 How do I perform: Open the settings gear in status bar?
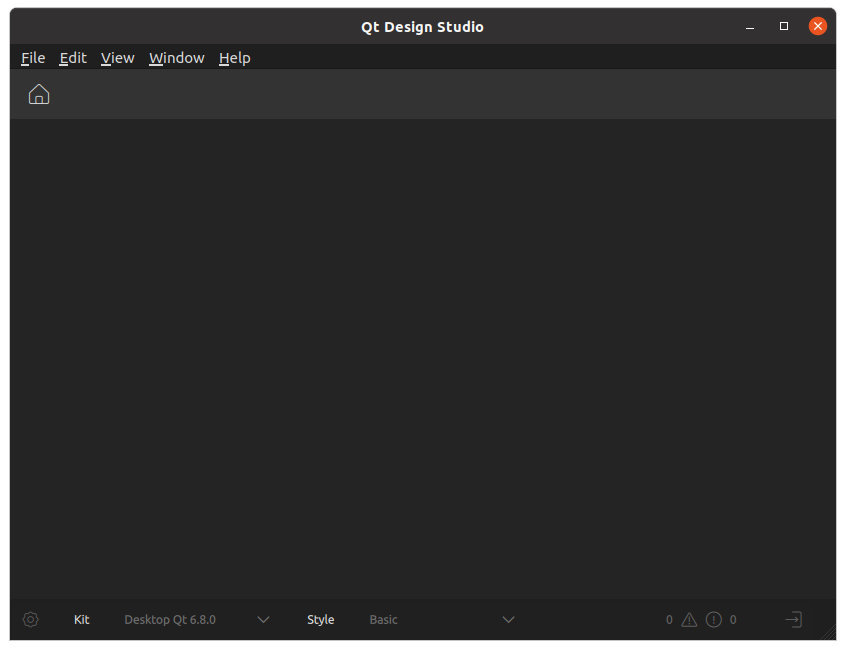click(31, 620)
